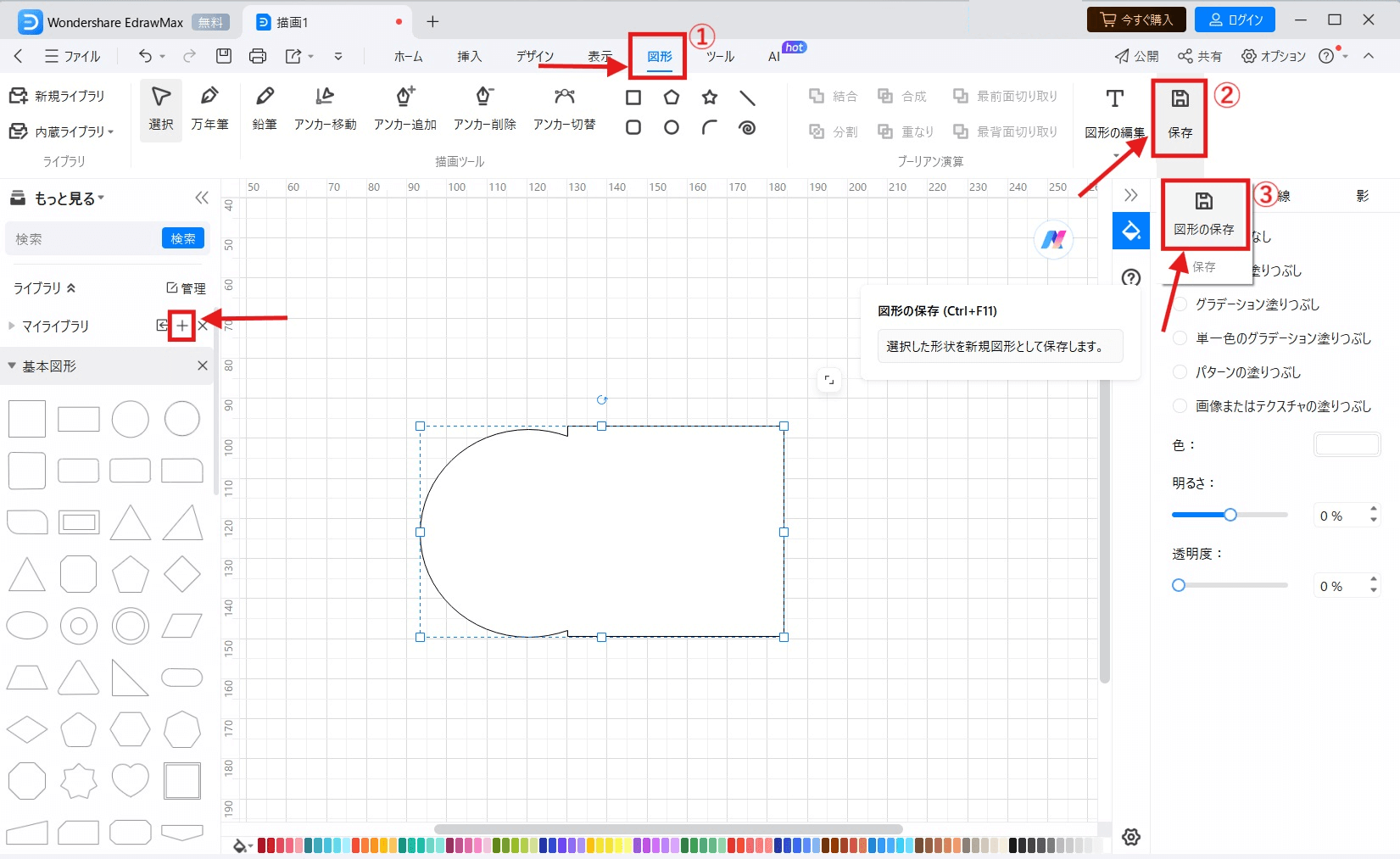Screen dimensions: 1400x859
Task: Select 単一色のグラデーション塗りつぶし option
Action: [1180, 338]
